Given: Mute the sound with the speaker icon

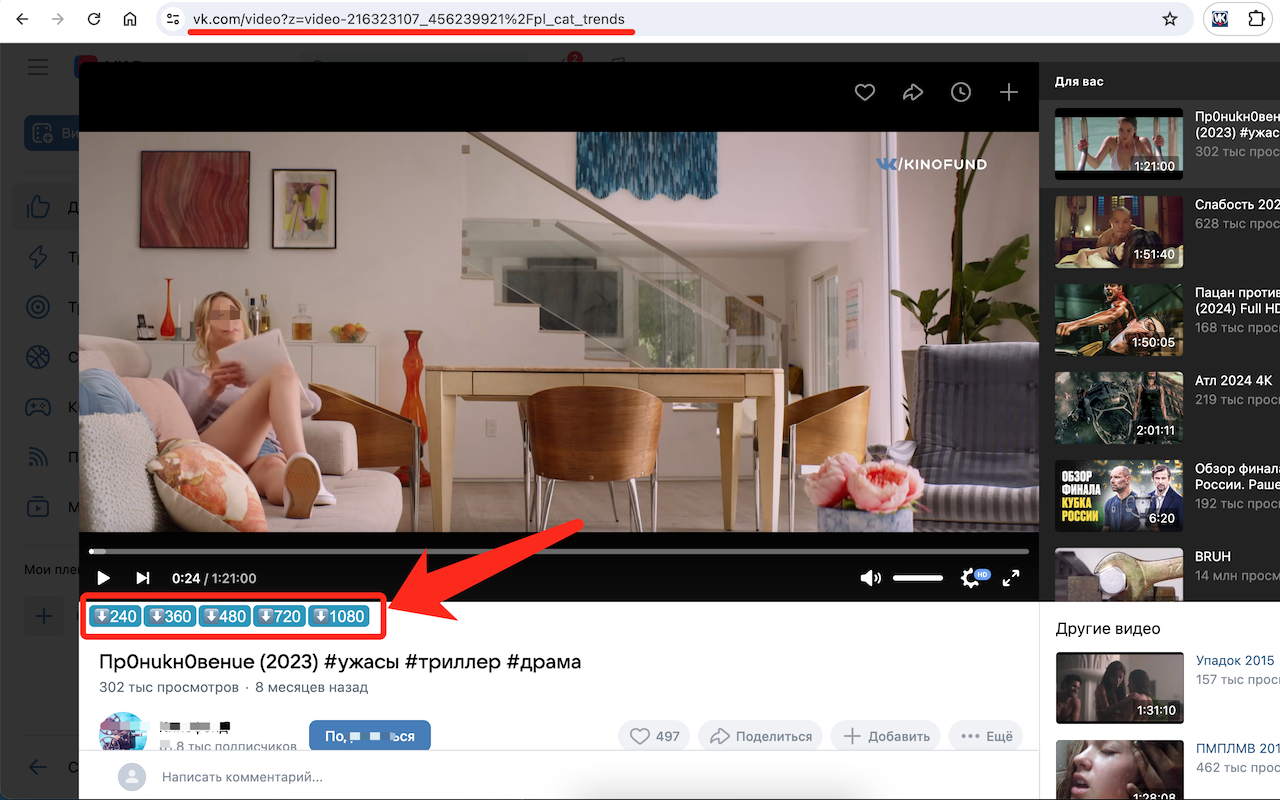Looking at the screenshot, I should point(871,578).
